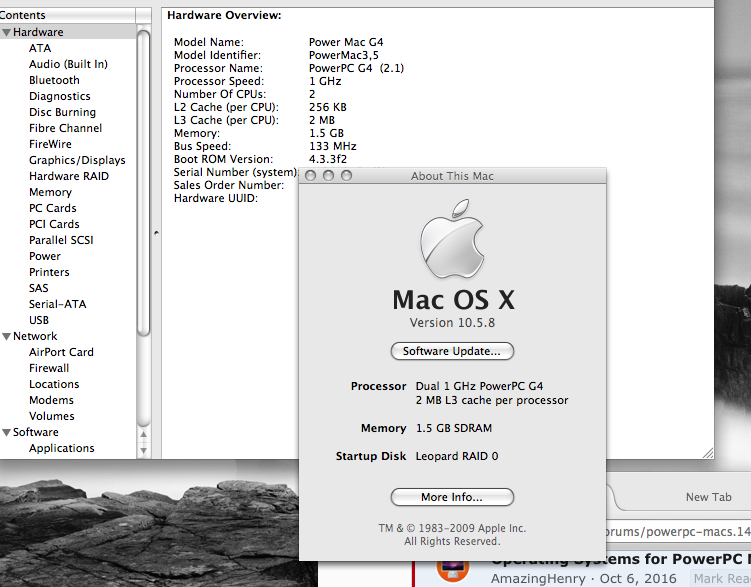Open the Bluetooth hardware entry
751x587 pixels.
coord(54,80)
